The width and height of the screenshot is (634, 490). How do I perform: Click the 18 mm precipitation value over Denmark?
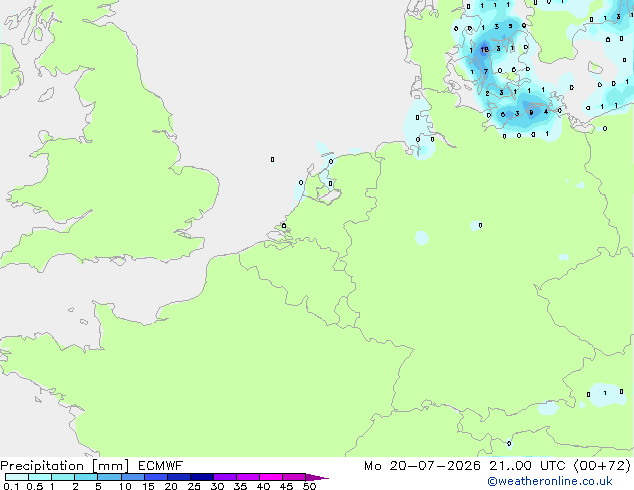[484, 49]
